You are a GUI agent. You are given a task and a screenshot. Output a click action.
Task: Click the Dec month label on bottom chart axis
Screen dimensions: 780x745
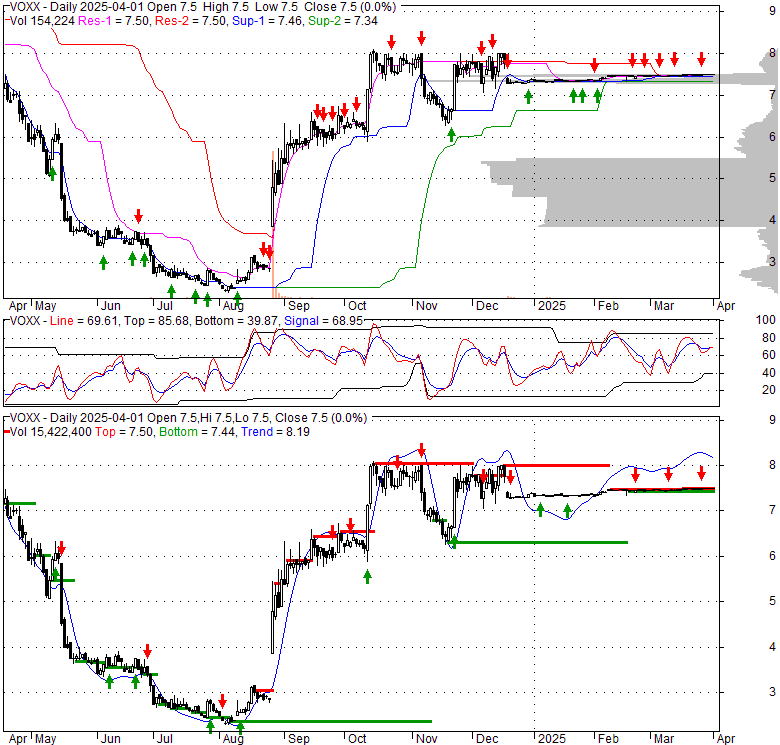click(487, 739)
